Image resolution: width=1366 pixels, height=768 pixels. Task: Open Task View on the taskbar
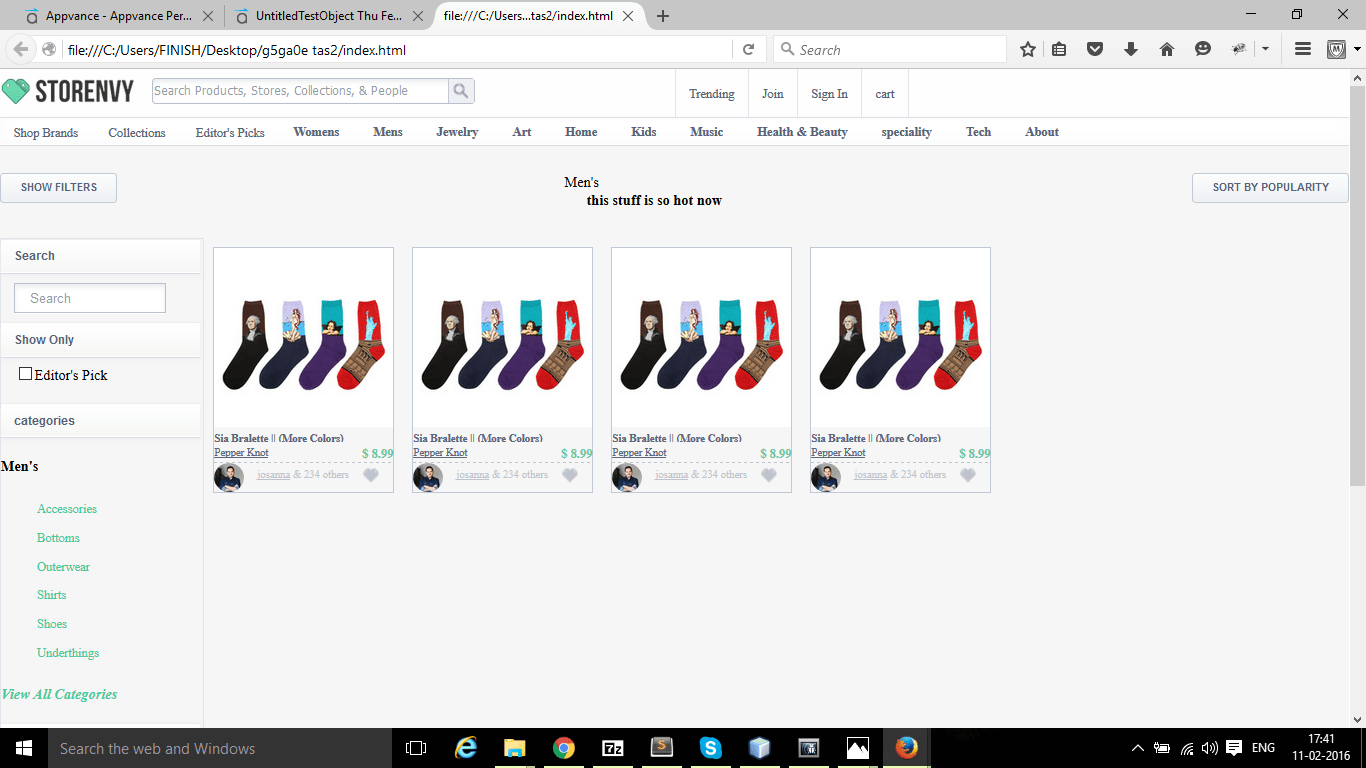tap(416, 748)
